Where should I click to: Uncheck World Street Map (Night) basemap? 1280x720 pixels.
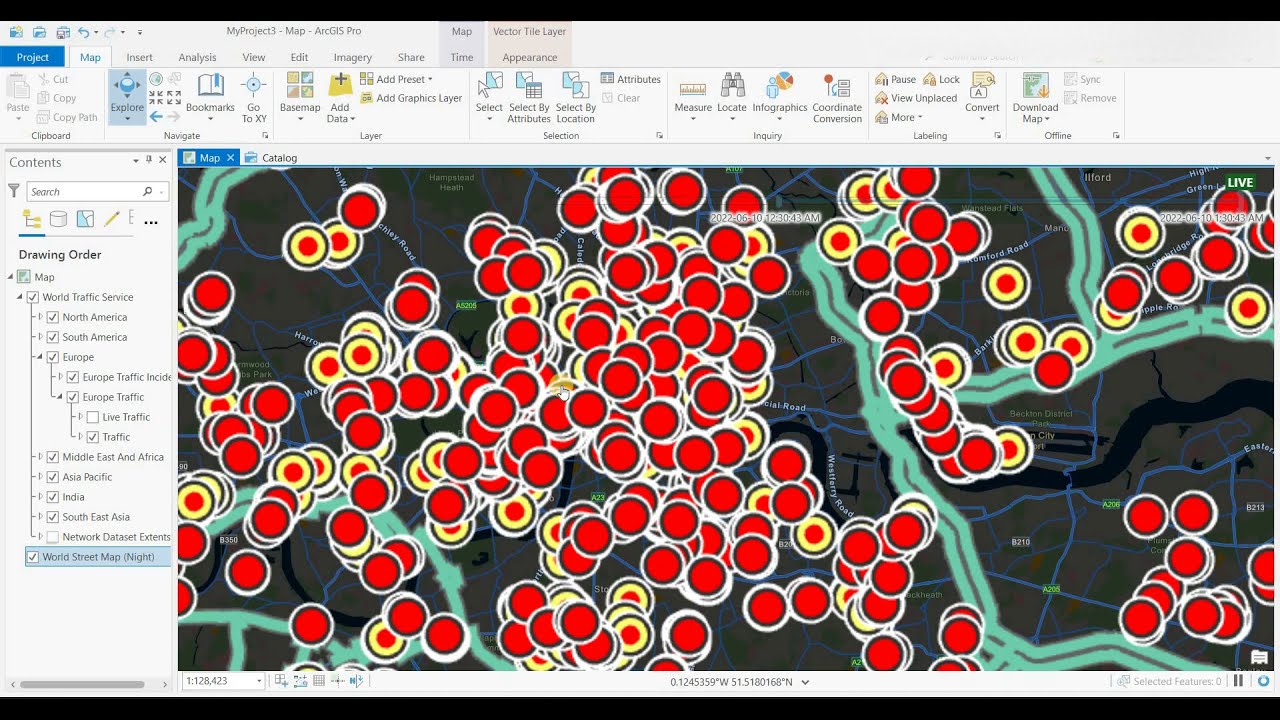[33, 557]
